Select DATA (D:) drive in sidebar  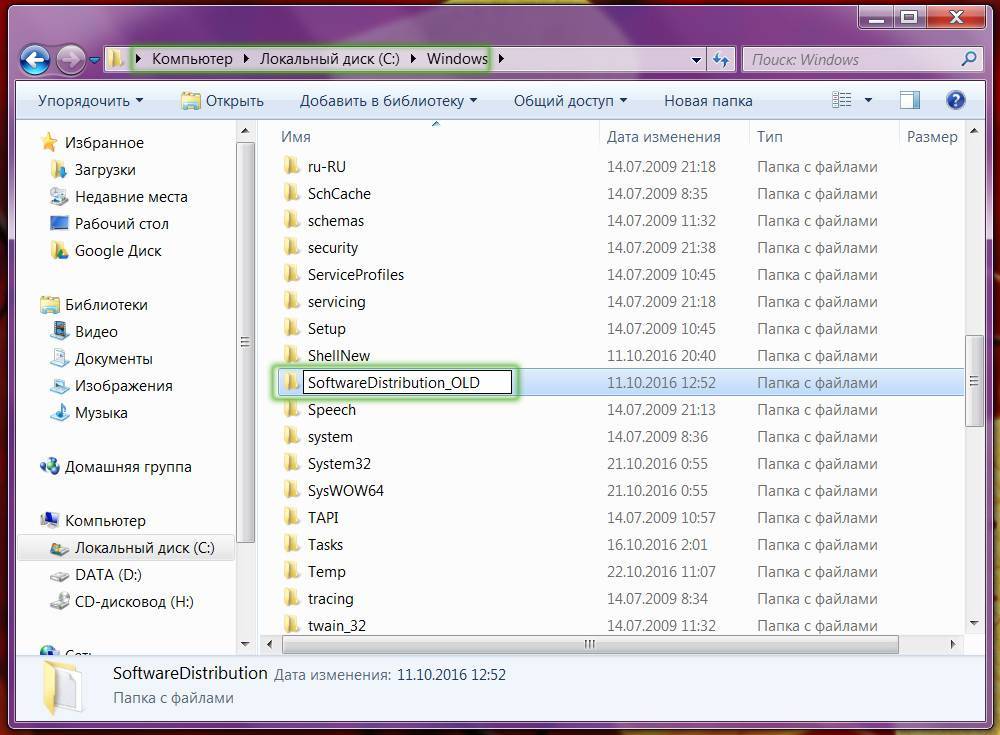(x=108, y=575)
